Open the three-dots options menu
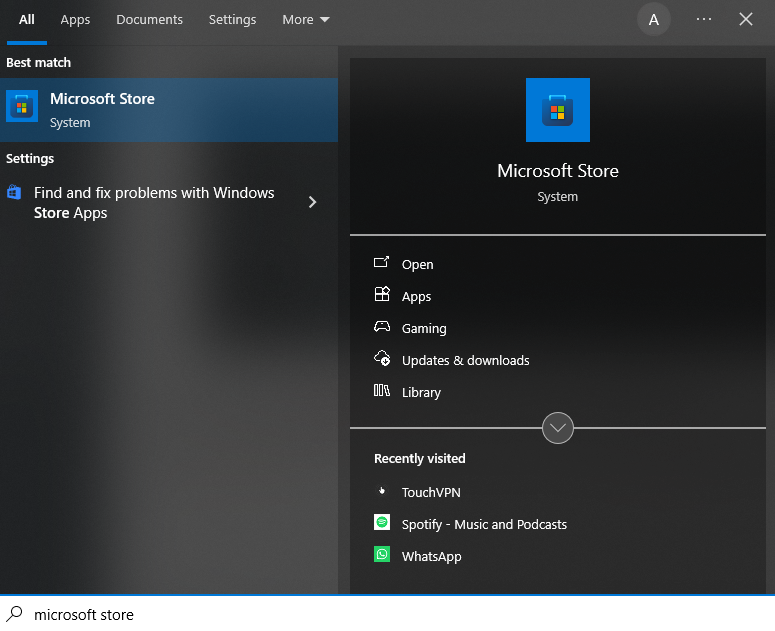The image size is (775, 631). [x=704, y=20]
